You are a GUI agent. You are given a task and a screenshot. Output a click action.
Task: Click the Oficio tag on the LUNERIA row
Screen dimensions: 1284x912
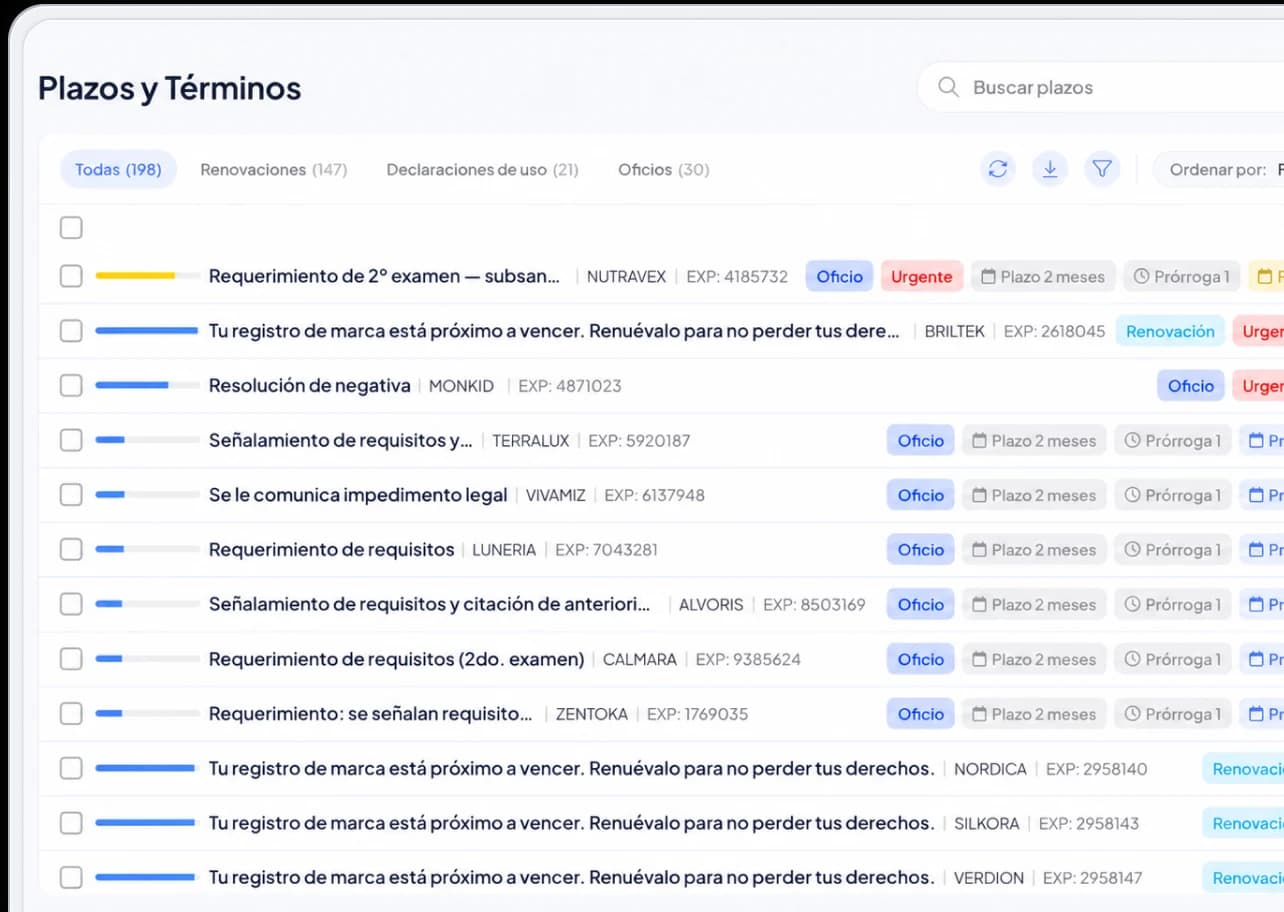[921, 550]
